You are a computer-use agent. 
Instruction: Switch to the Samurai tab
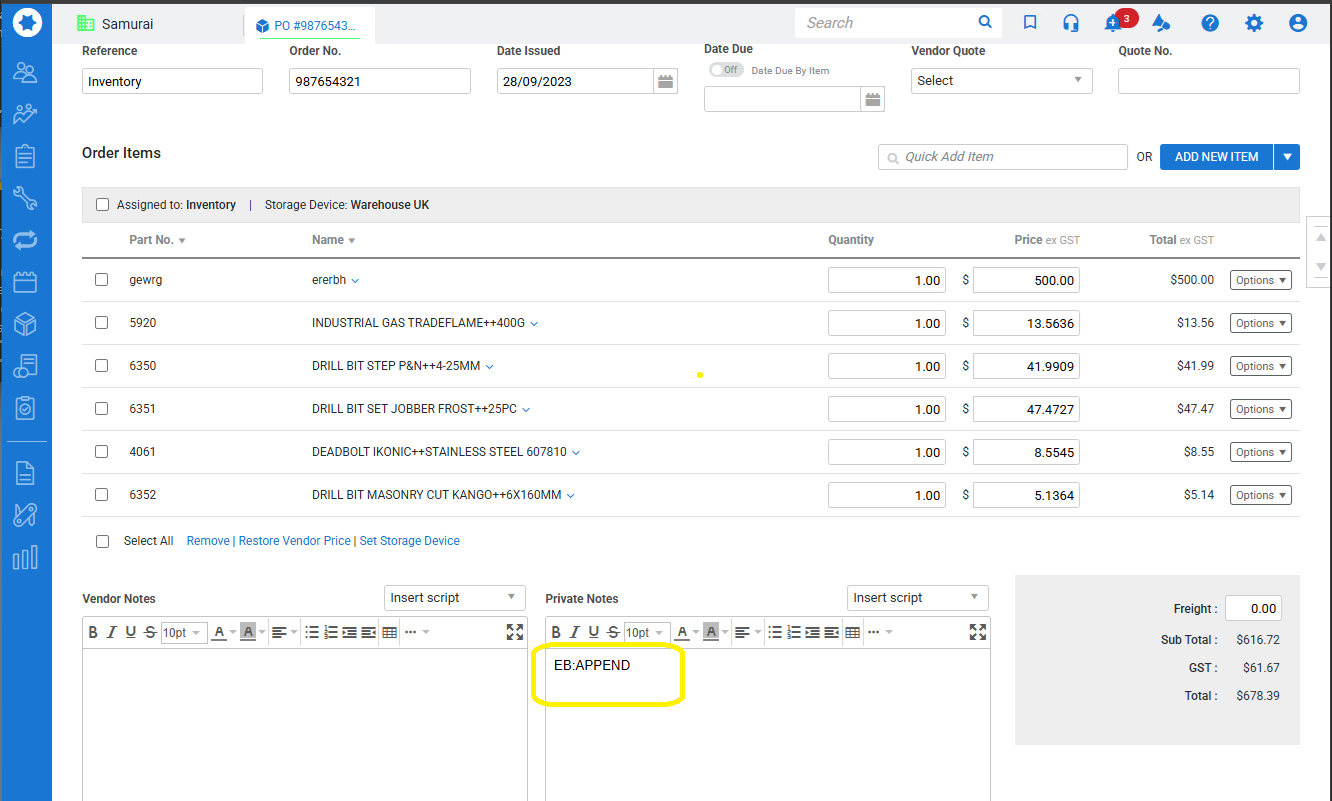click(x=116, y=24)
